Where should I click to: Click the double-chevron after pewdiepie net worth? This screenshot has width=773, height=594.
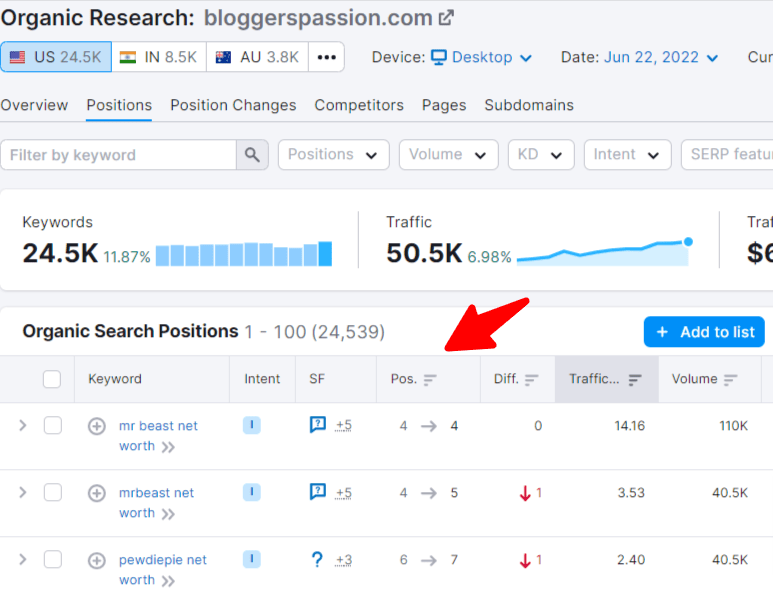[168, 581]
